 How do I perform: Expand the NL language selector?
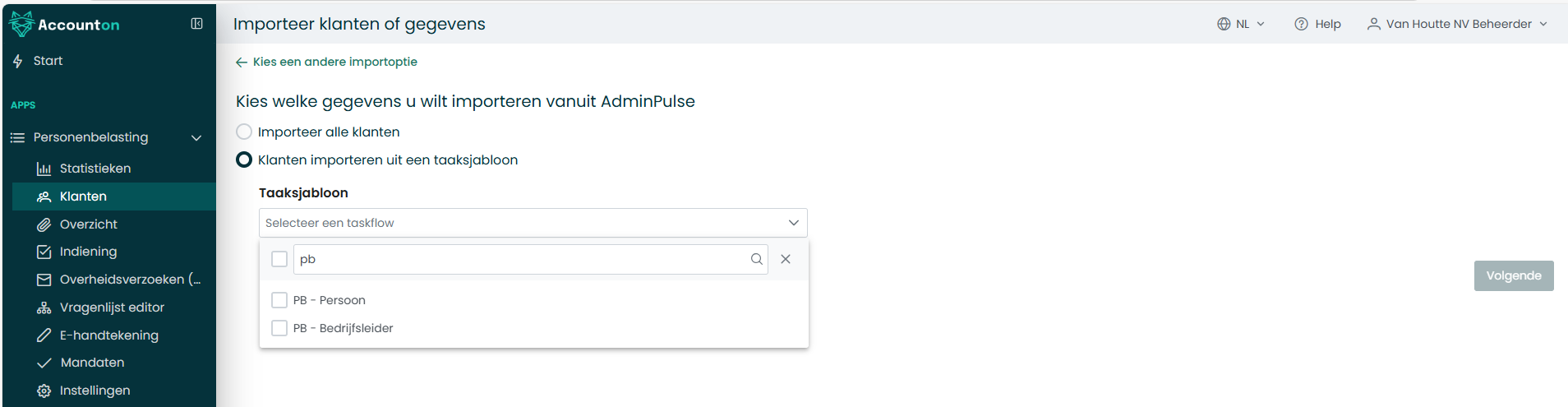pos(1241,24)
